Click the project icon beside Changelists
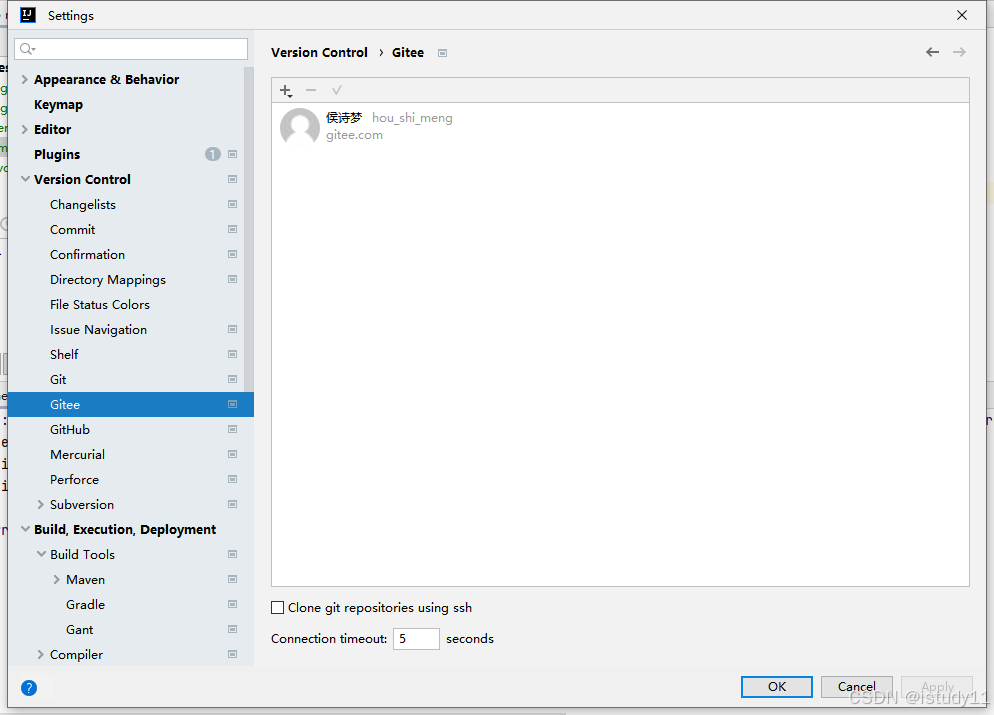The image size is (994, 715). click(233, 204)
